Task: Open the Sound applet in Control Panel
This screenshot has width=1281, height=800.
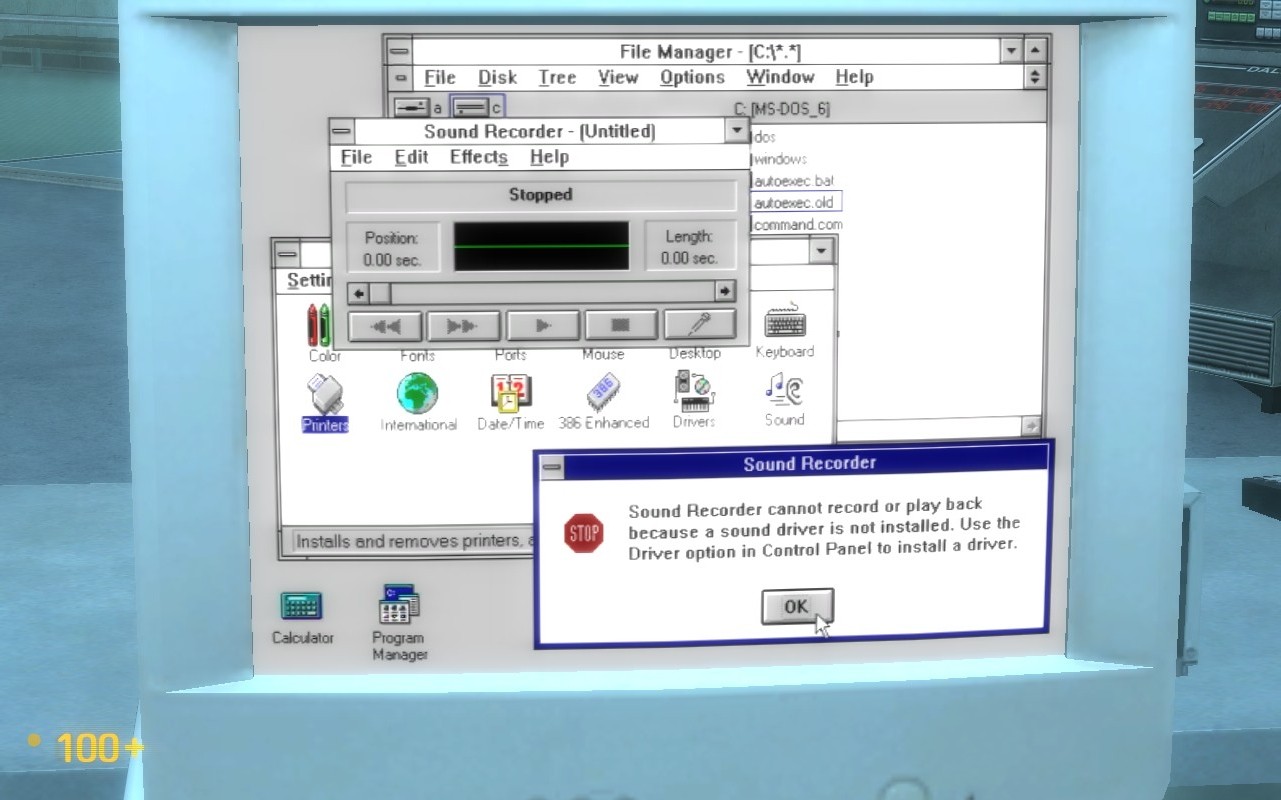Action: tap(783, 392)
